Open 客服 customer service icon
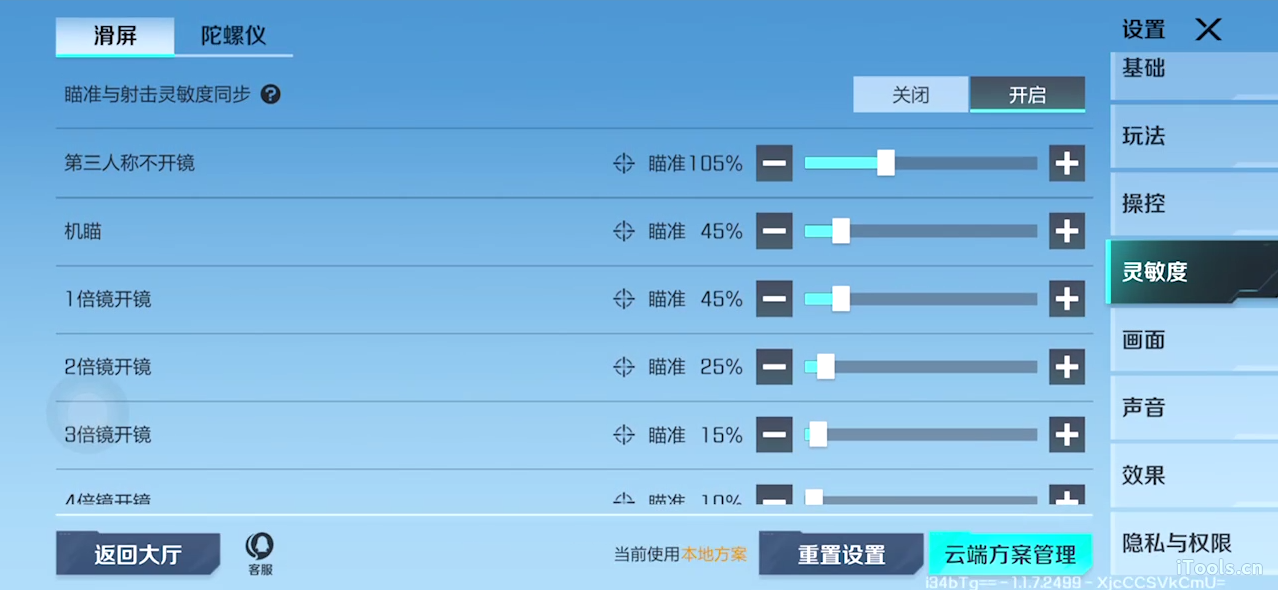This screenshot has height=590, width=1278. click(260, 552)
